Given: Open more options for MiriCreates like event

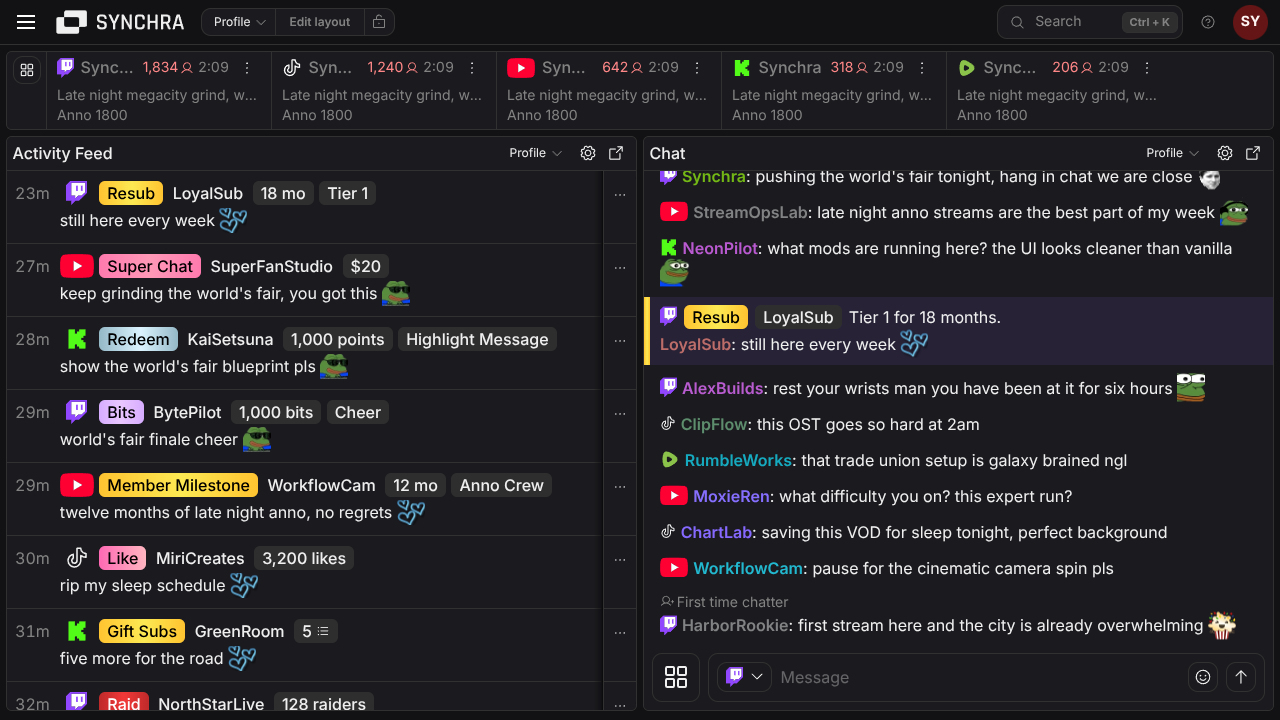Looking at the screenshot, I should 620,560.
